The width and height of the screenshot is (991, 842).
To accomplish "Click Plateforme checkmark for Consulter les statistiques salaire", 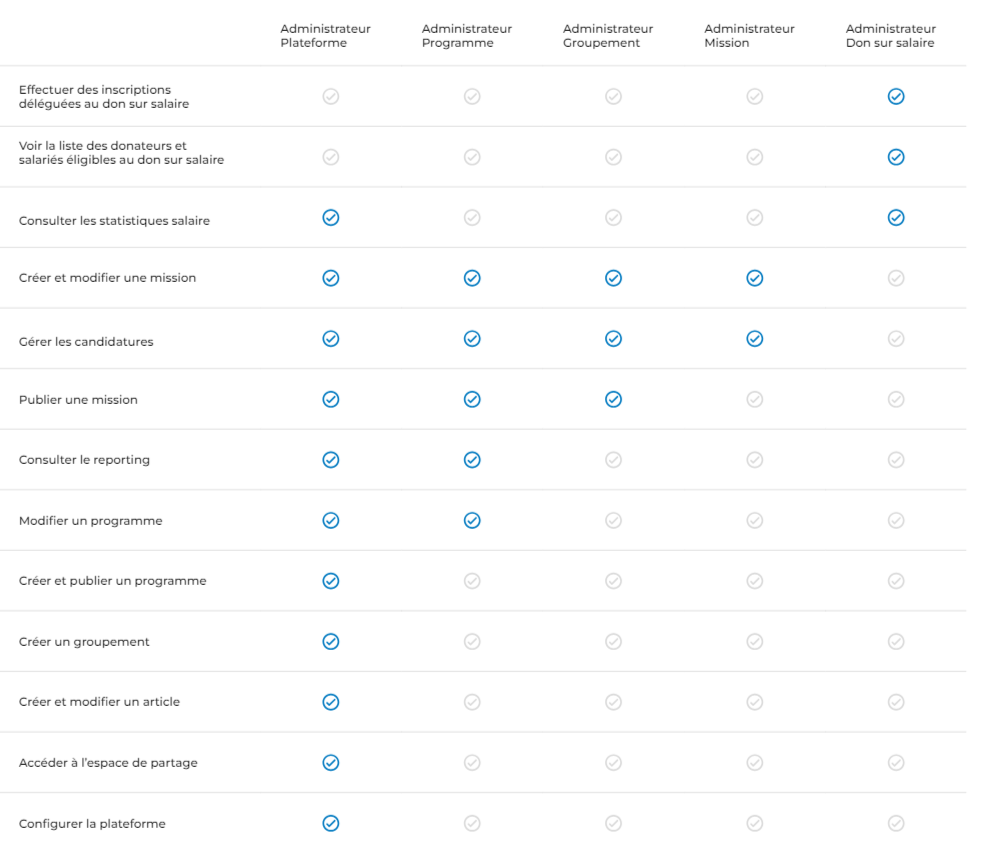I will (331, 218).
